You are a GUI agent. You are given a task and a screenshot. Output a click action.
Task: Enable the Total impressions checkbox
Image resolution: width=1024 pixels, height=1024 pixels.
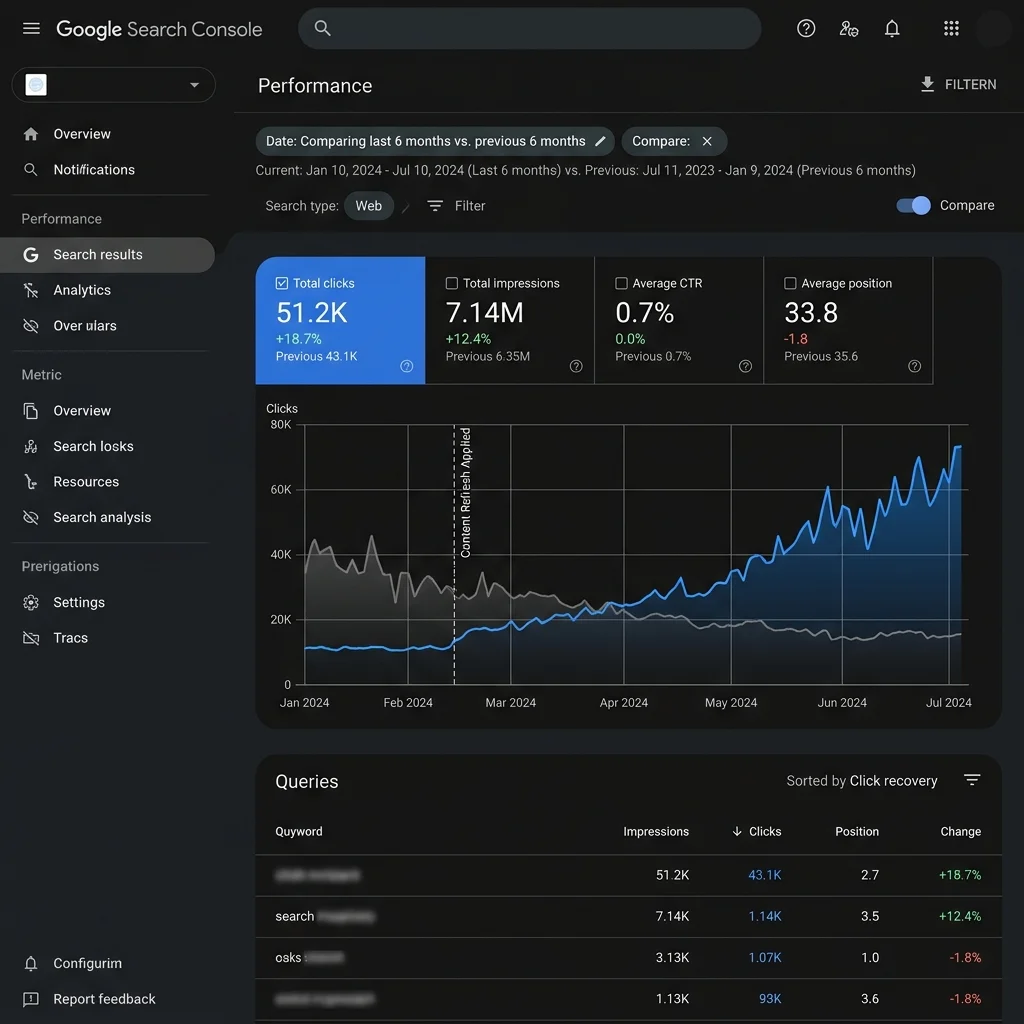click(x=451, y=283)
